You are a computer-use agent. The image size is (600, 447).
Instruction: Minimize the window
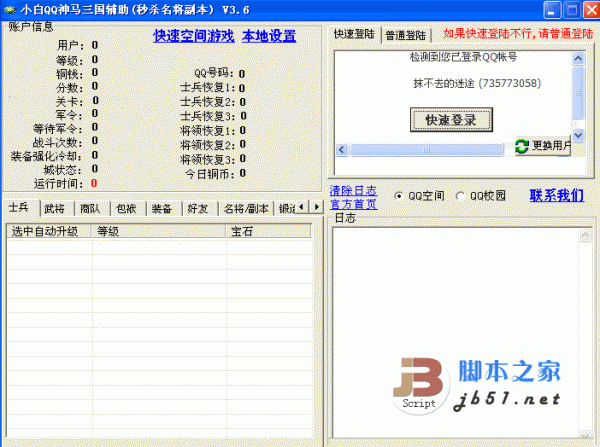point(552,10)
